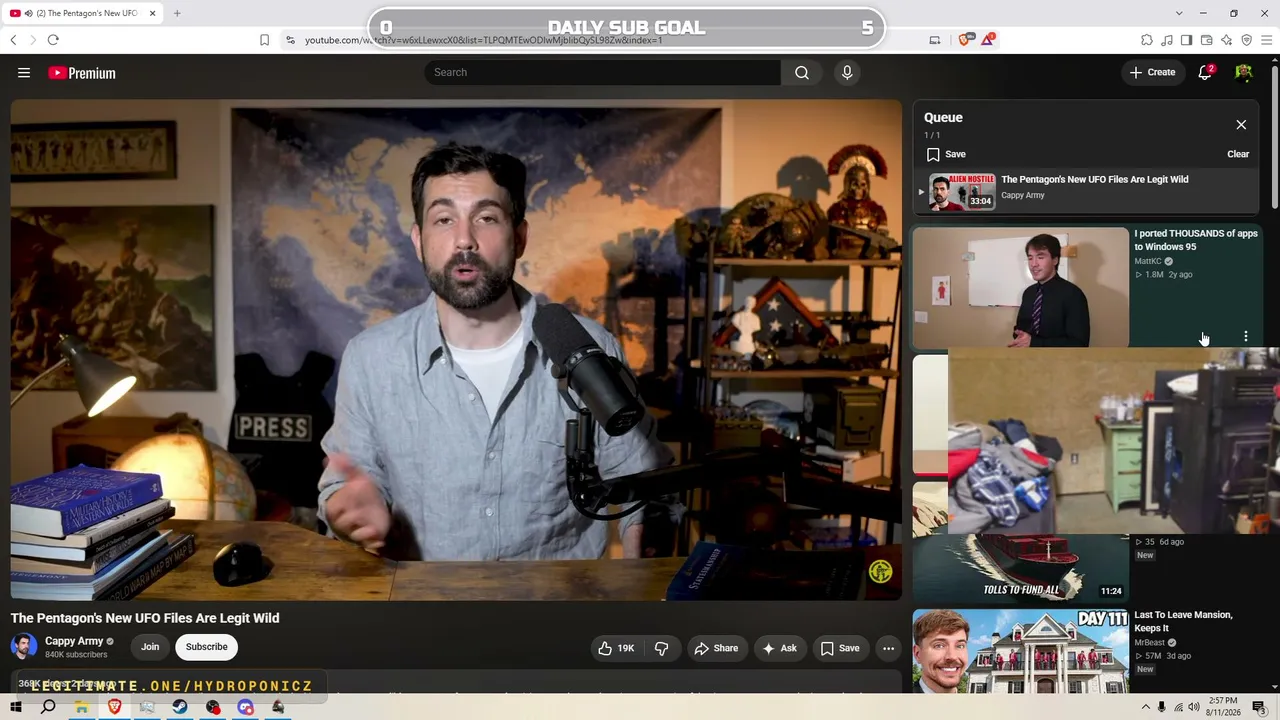Open MrBeast channel link
The width and height of the screenshot is (1280, 720).
(1149, 642)
